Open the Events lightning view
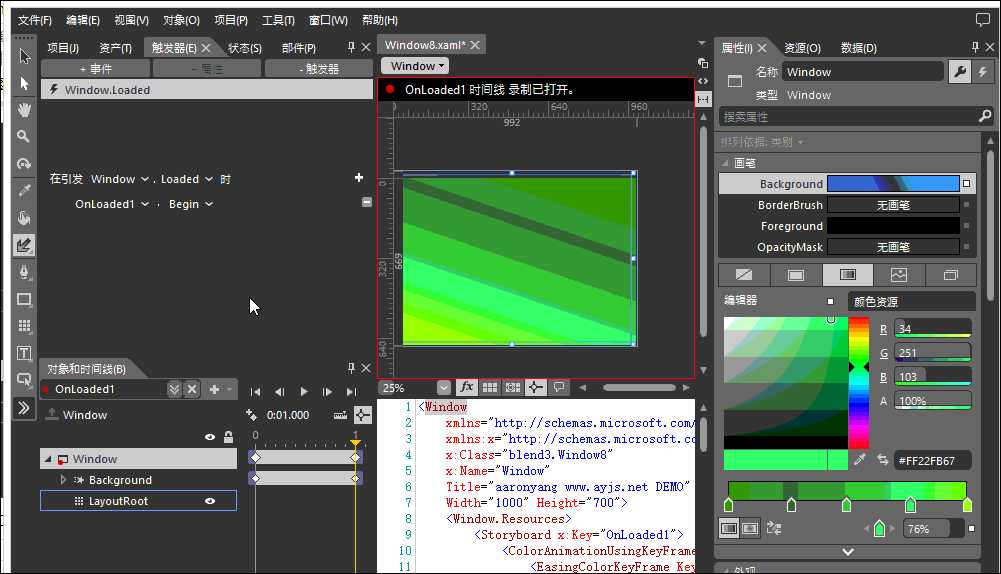 982,72
